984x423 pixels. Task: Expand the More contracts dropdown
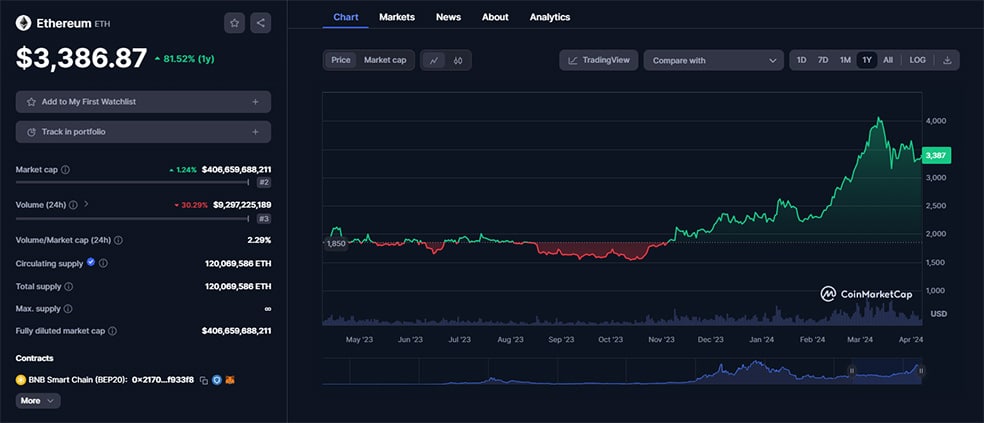point(38,400)
